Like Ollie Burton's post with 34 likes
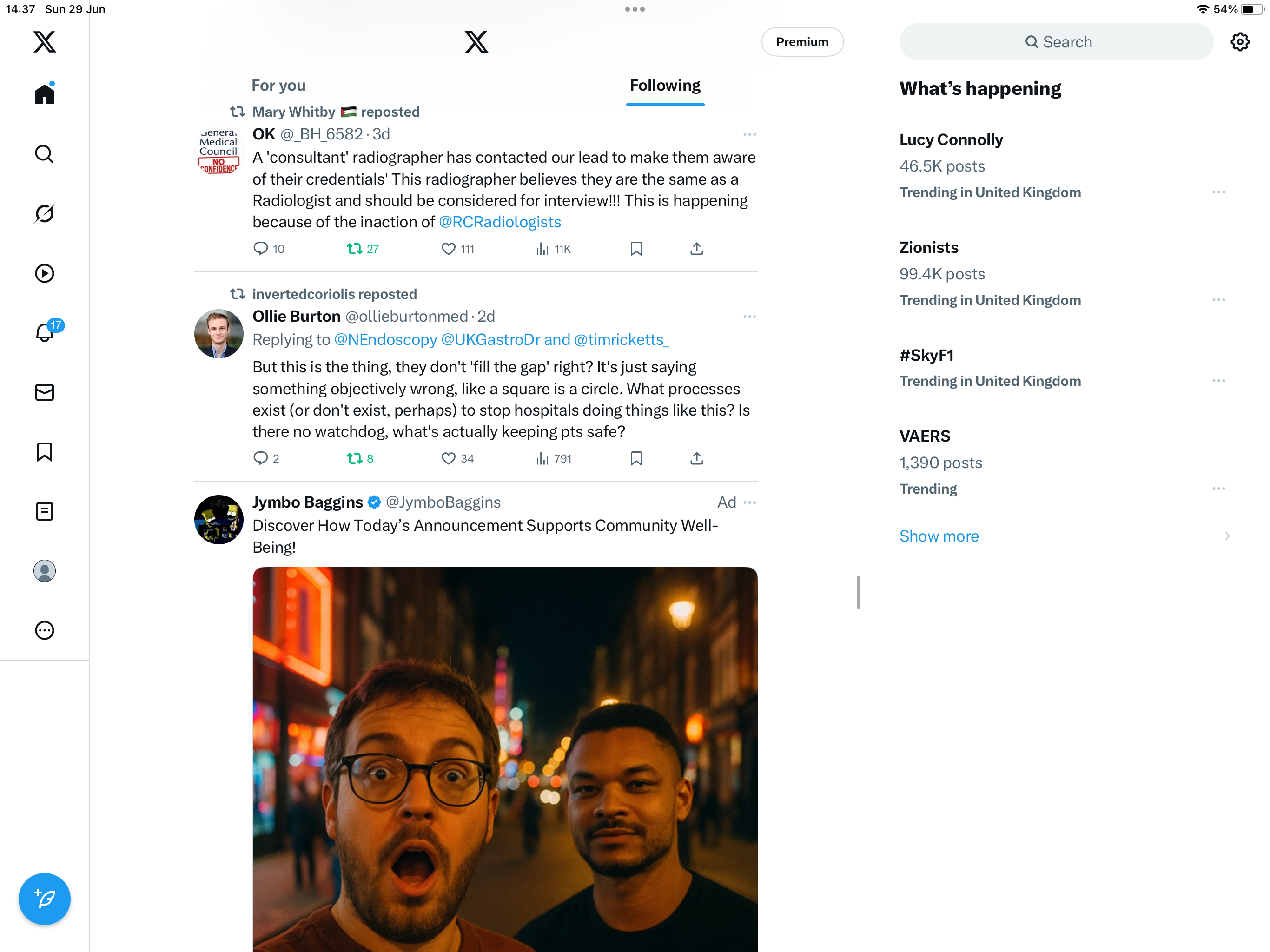The image size is (1270, 952). (x=457, y=458)
